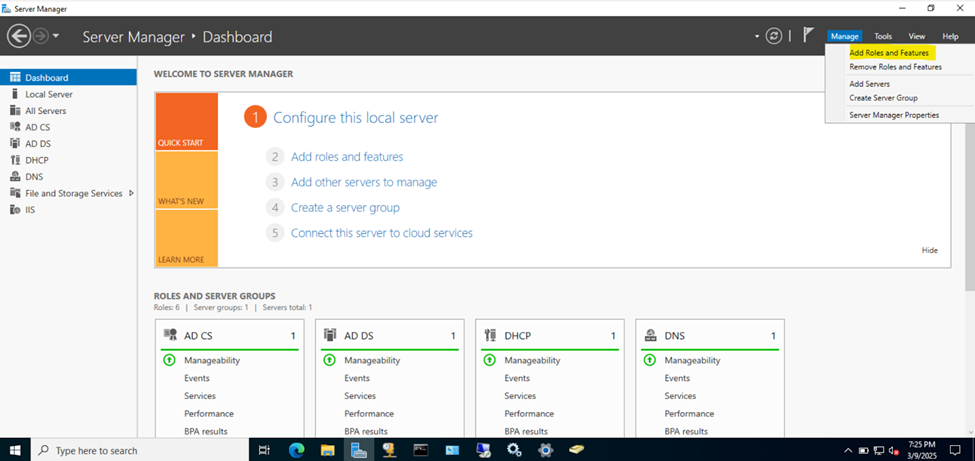975x461 pixels.
Task: Select Dashboard in the left pane
Action: click(x=68, y=78)
